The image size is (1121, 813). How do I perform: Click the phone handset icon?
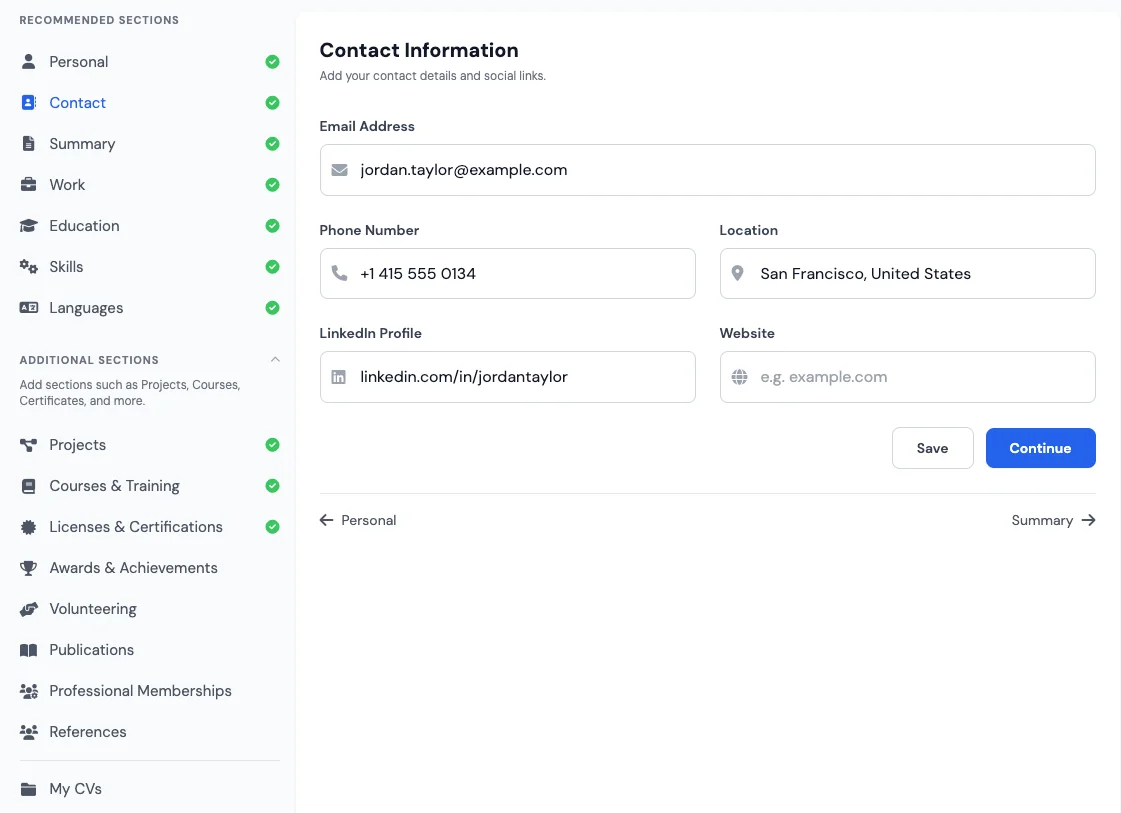point(340,273)
